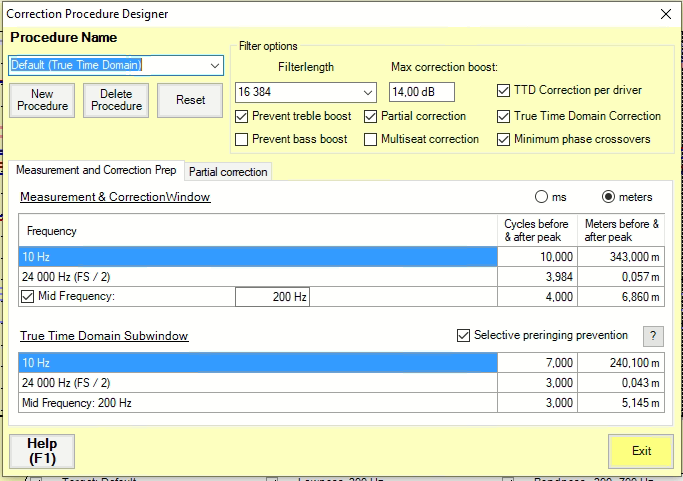Click the Max correction boost field
This screenshot has width=683, height=481.
pos(421,92)
